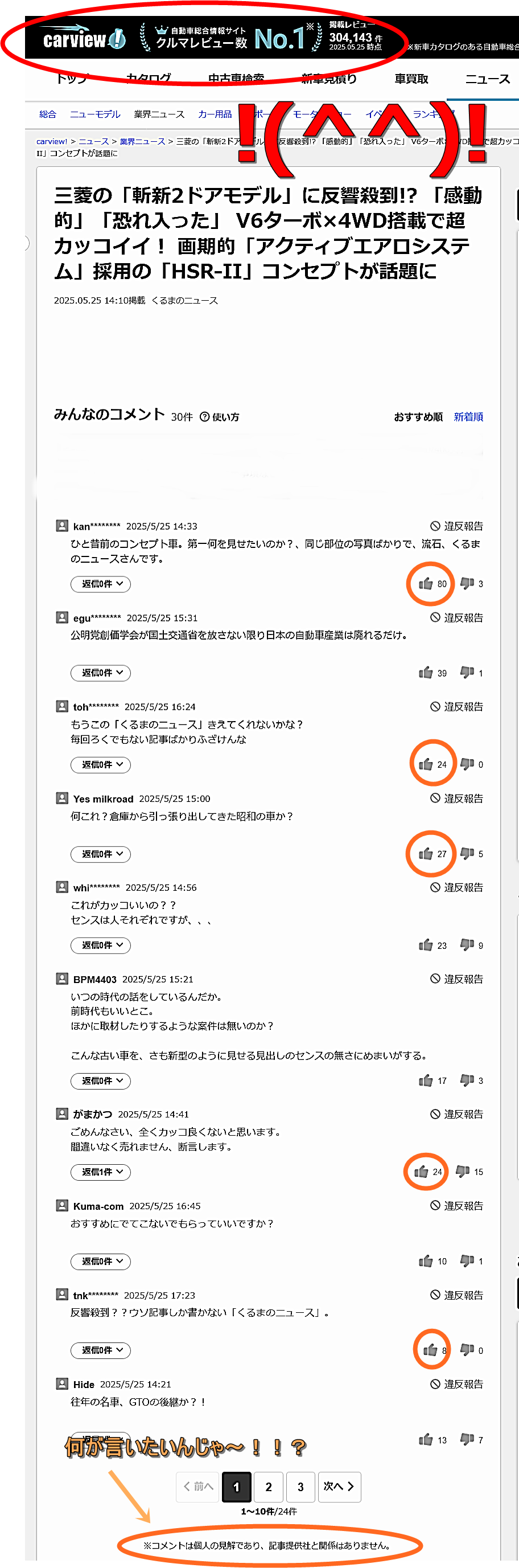Expand 返信0件 under kan******** comment

pos(100,584)
